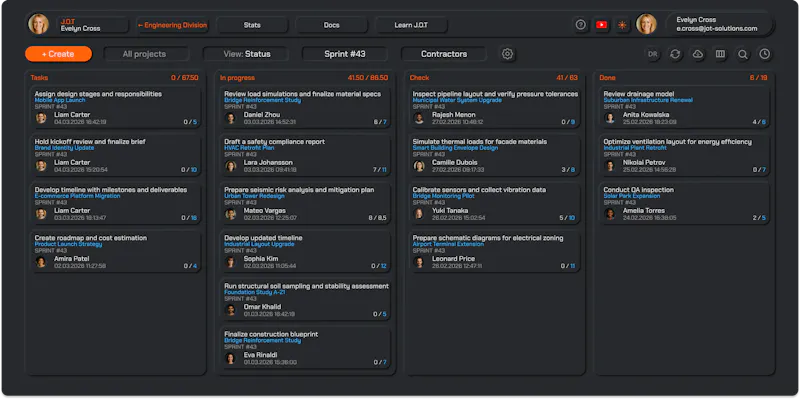Open 'Draft a safety compliance report' card

click(x=305, y=156)
